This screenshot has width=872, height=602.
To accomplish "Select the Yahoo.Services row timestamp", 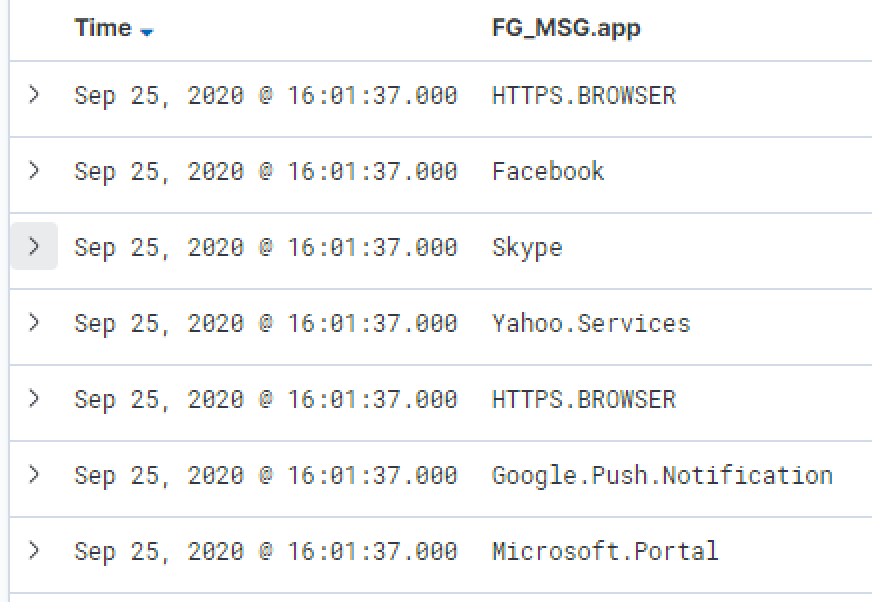I will click(x=265, y=323).
